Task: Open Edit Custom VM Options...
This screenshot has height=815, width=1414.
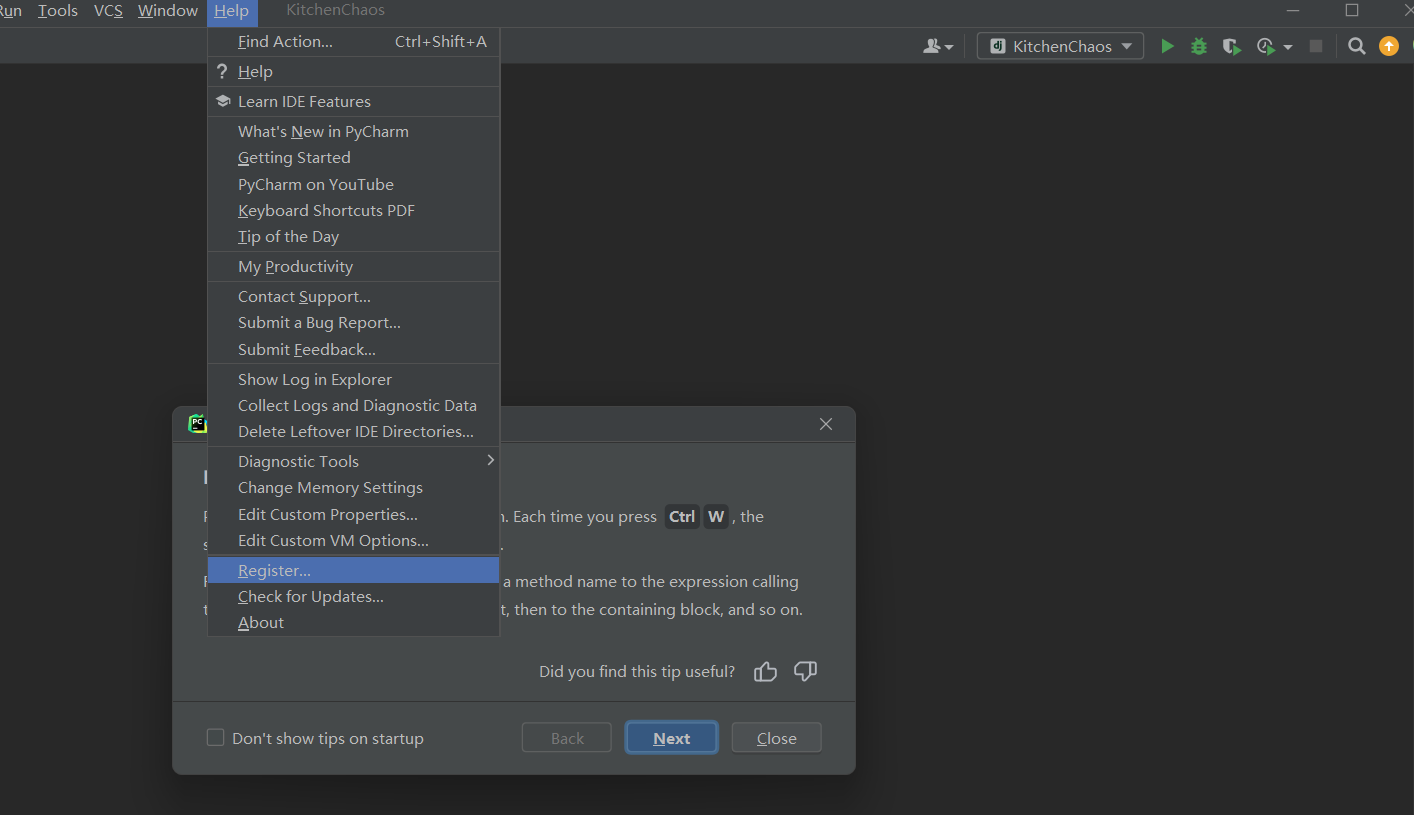Action: 353,541
